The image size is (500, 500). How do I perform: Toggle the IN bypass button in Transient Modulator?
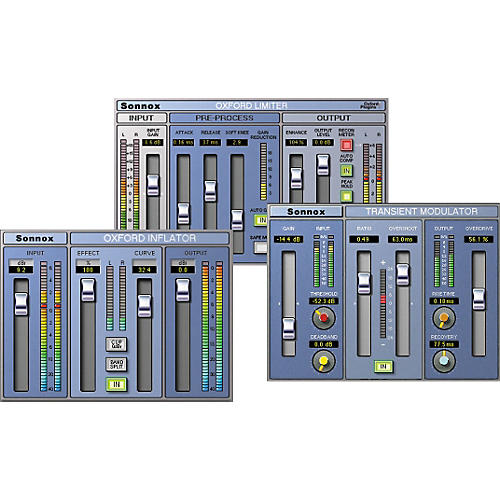(x=383, y=366)
